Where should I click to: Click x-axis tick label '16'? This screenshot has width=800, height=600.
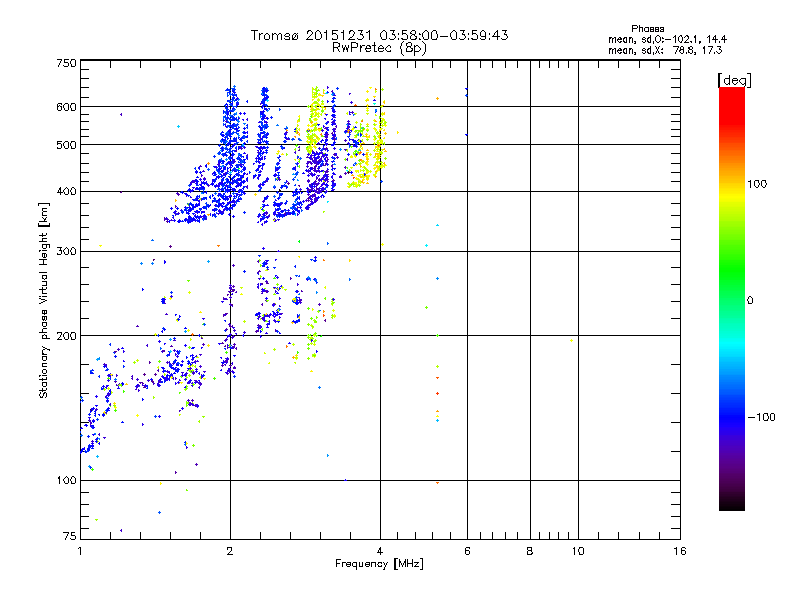click(680, 551)
